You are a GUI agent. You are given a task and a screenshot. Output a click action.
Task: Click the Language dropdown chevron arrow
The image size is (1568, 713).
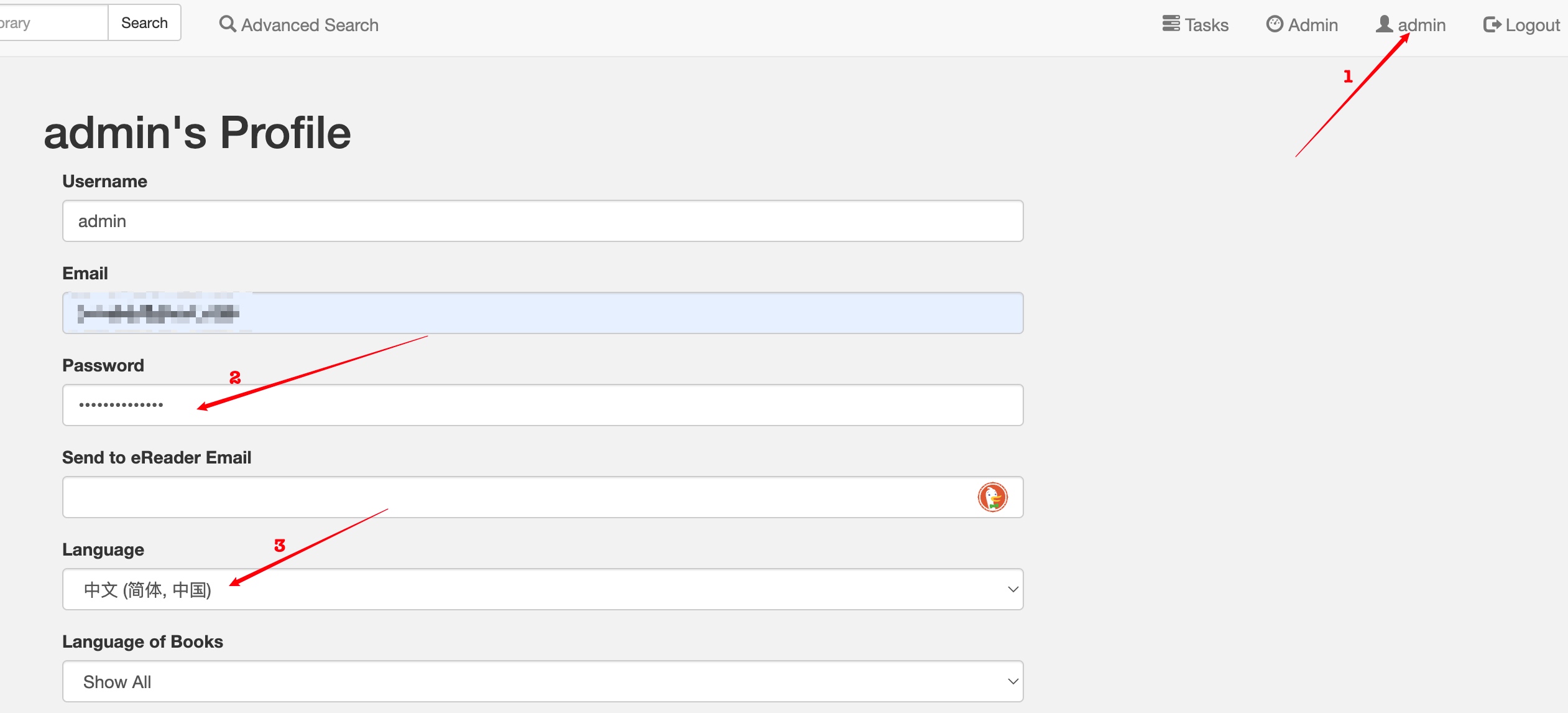tap(1013, 589)
